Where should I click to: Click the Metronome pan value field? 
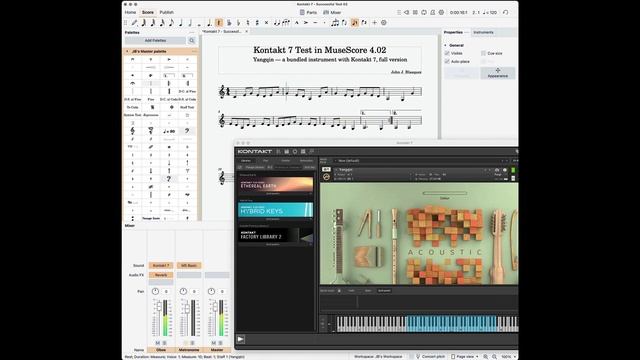click(194, 291)
